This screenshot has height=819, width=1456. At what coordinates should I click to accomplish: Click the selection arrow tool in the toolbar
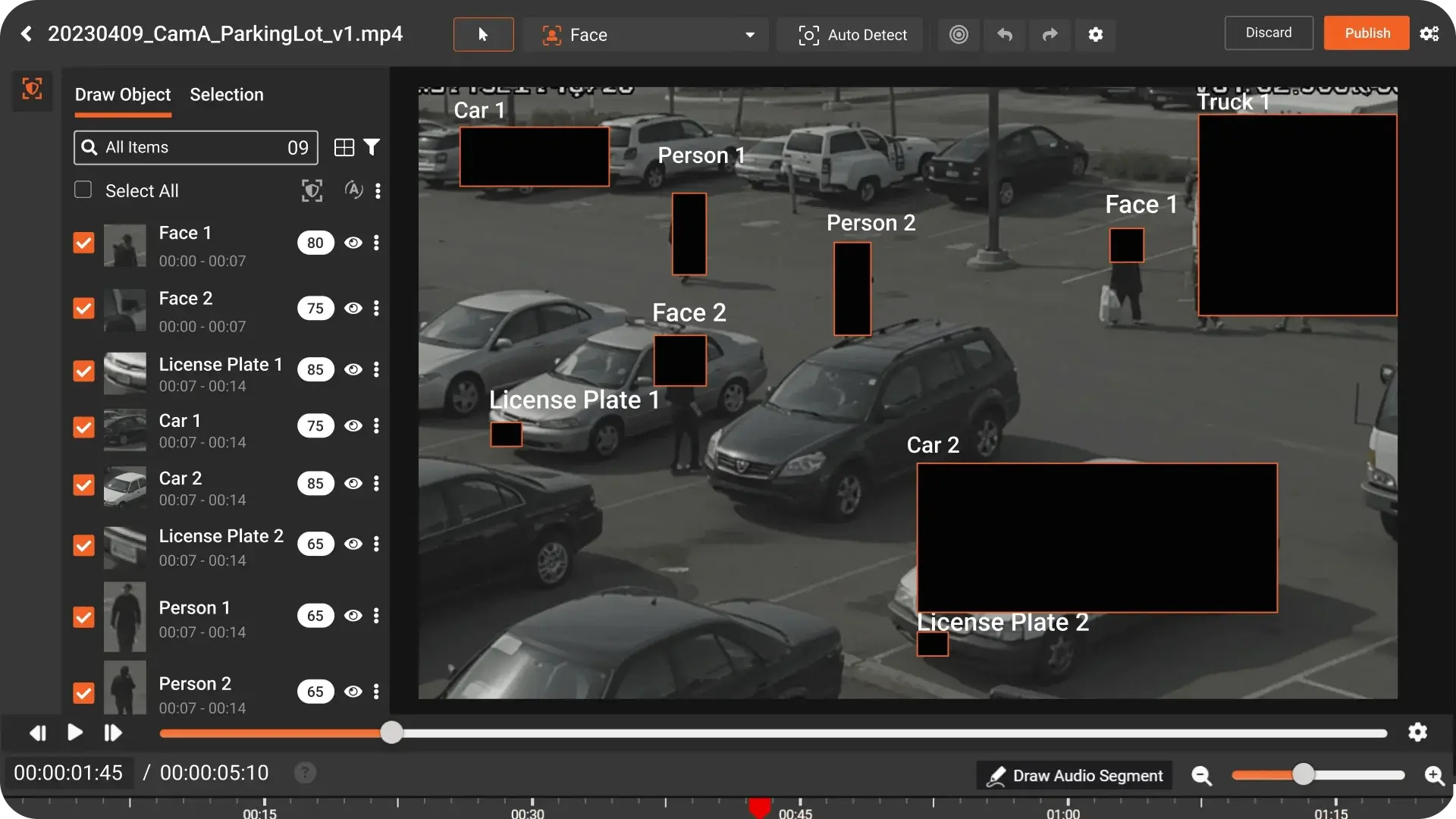click(483, 34)
